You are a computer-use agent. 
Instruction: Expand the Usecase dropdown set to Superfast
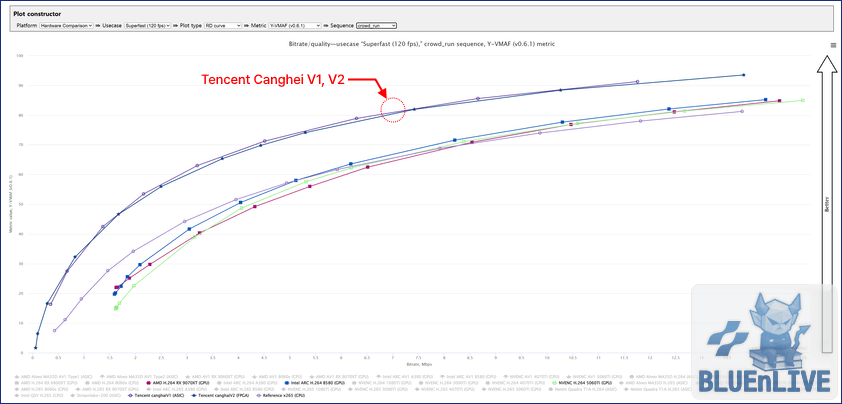[147, 25]
